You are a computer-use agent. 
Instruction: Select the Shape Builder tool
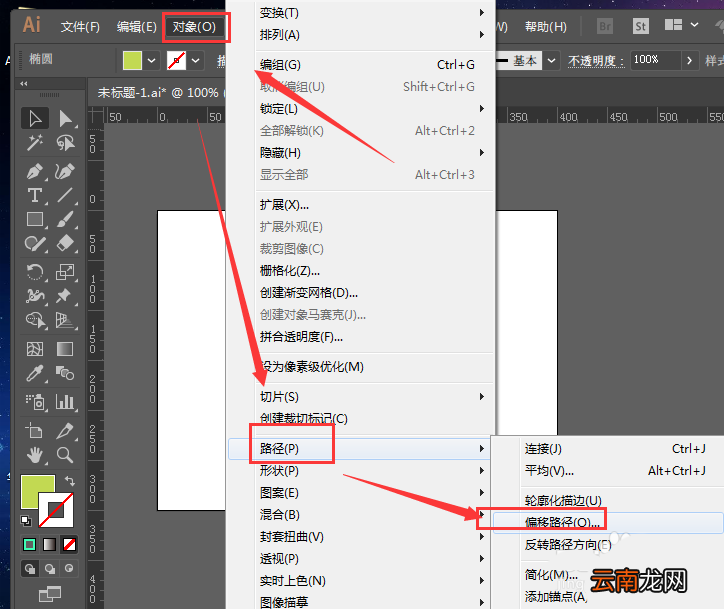(x=35, y=320)
